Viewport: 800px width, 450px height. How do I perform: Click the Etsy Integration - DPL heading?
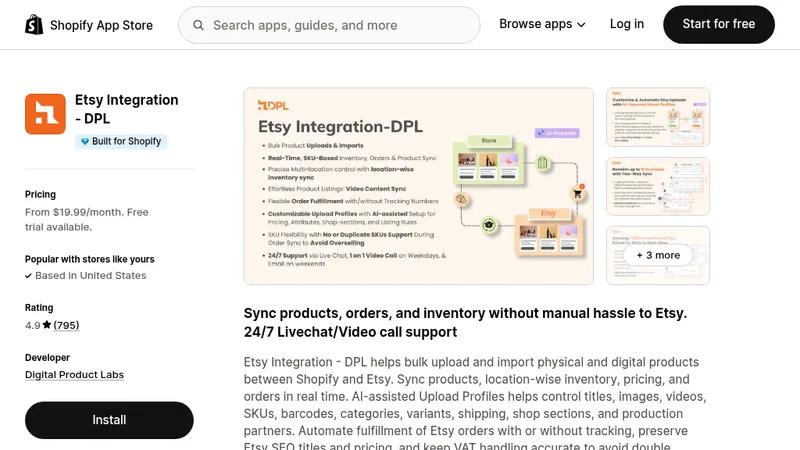[x=127, y=109]
